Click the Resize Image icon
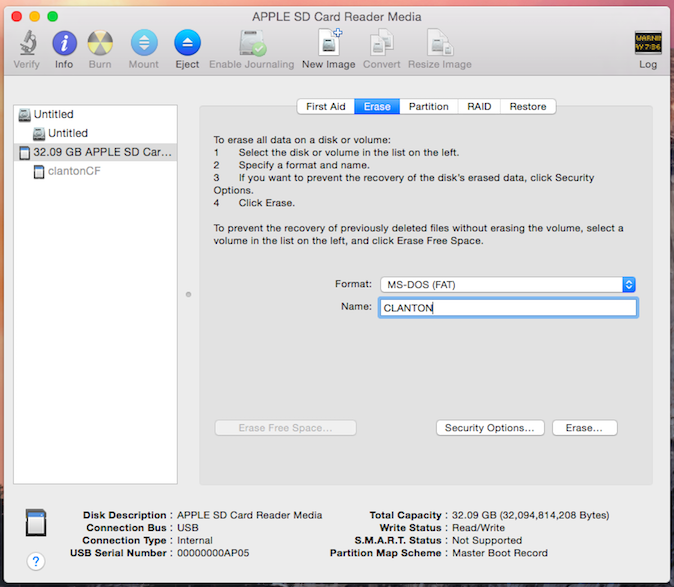 440,43
